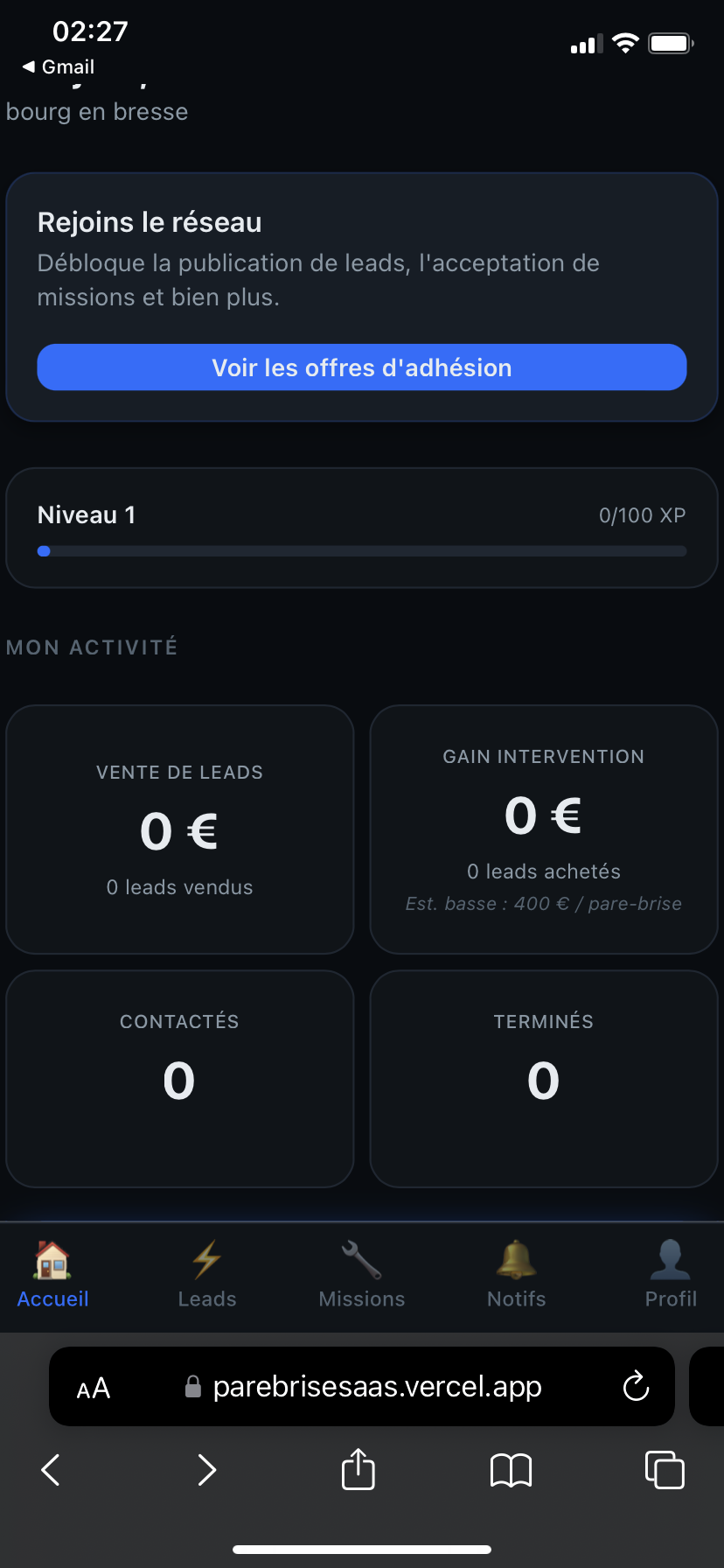Open the Profil person icon

click(x=671, y=1261)
